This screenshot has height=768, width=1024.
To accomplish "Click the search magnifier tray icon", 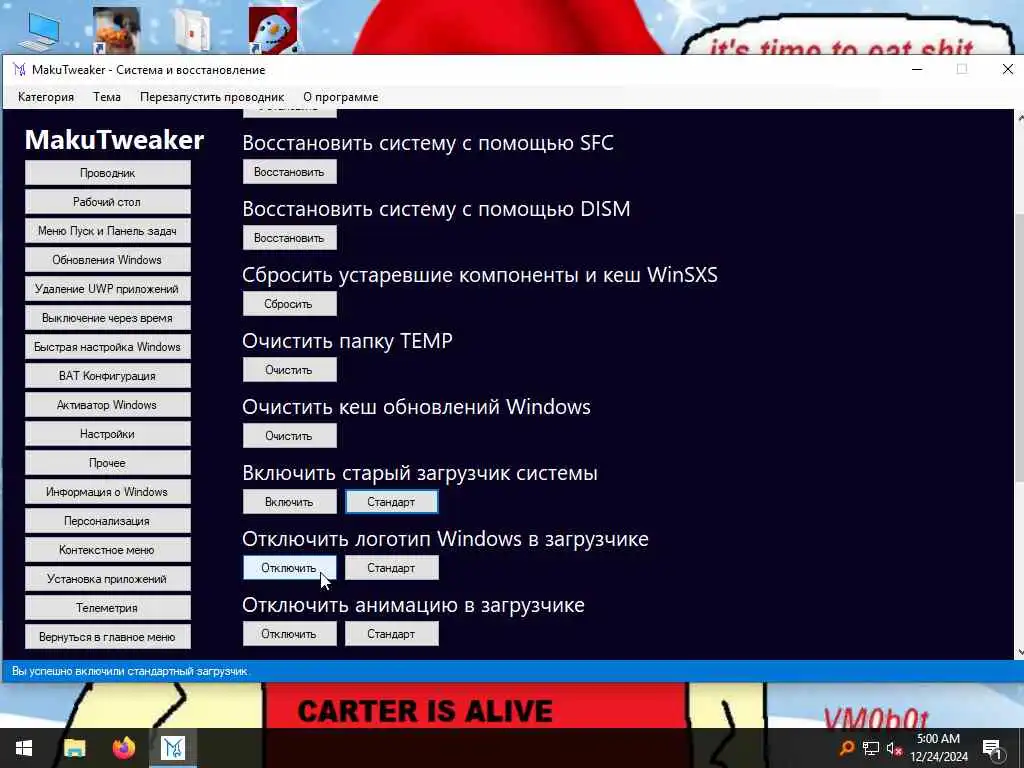I will pos(846,748).
